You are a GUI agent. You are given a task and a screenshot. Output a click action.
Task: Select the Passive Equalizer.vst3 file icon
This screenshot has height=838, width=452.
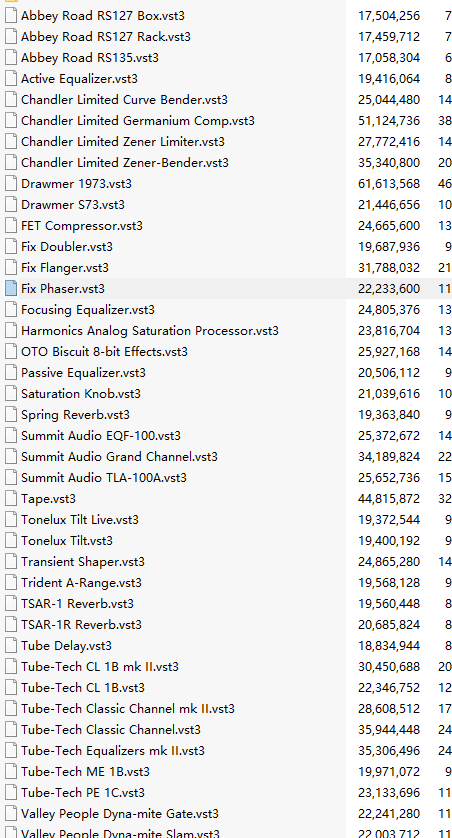tap(11, 373)
